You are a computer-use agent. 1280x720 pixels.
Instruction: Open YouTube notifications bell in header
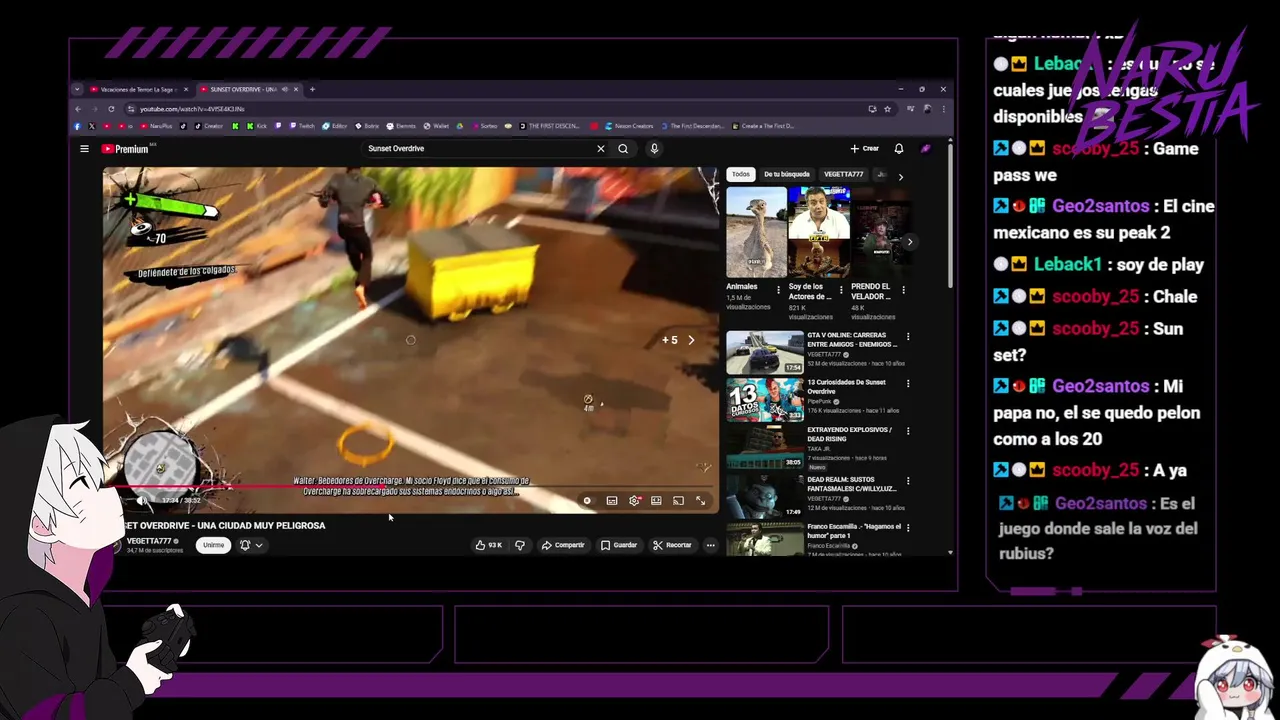tap(899, 149)
